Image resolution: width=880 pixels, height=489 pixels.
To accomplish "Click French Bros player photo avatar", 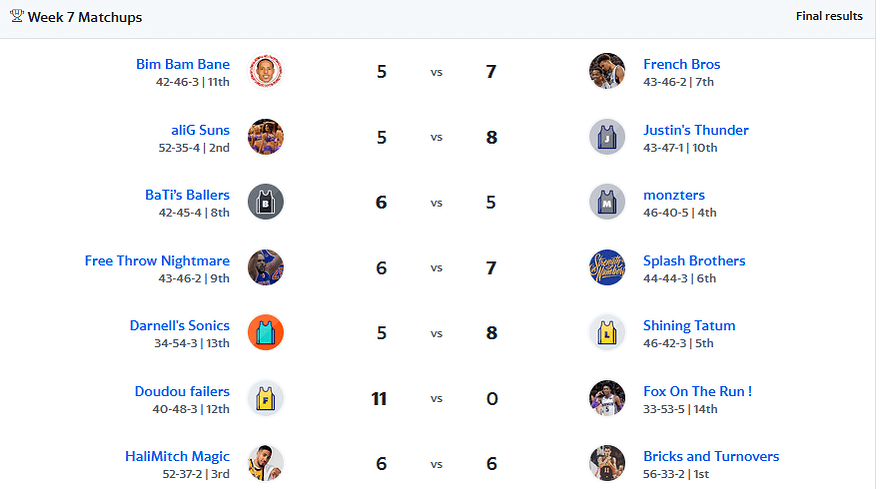I will 607,71.
